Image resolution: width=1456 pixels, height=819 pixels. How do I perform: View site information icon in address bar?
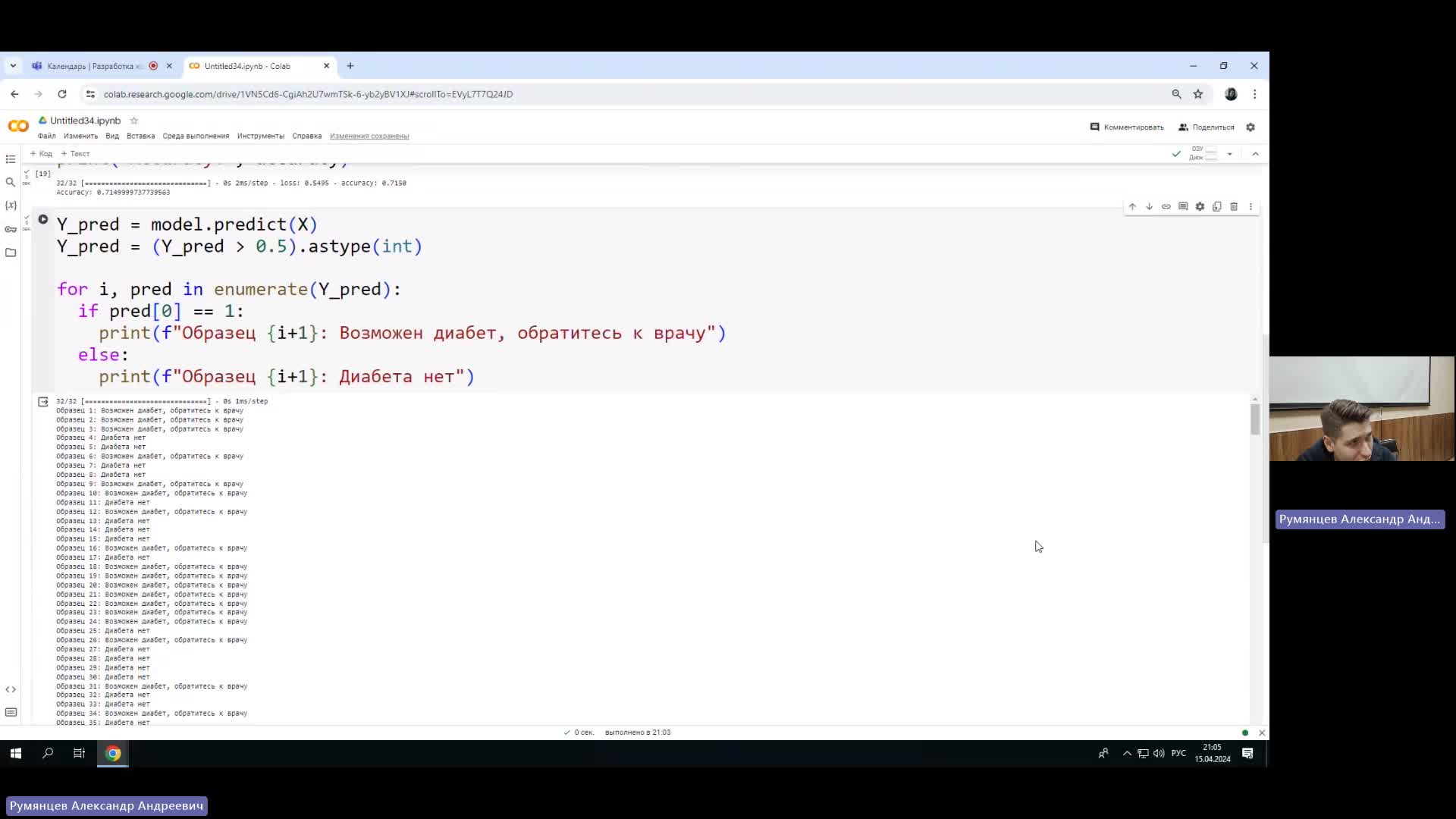(90, 94)
